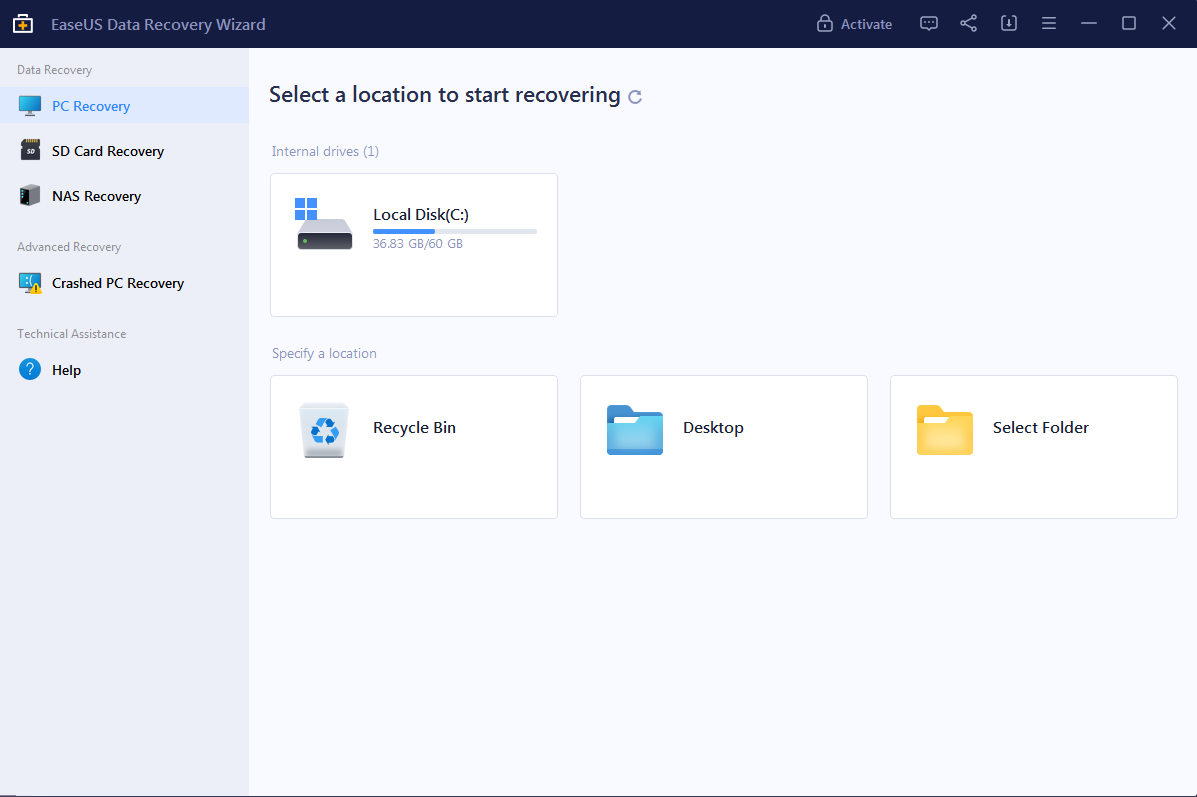Screen dimensions: 1197x797
Task: Refresh the location list with the refresh icon
Action: click(x=635, y=95)
